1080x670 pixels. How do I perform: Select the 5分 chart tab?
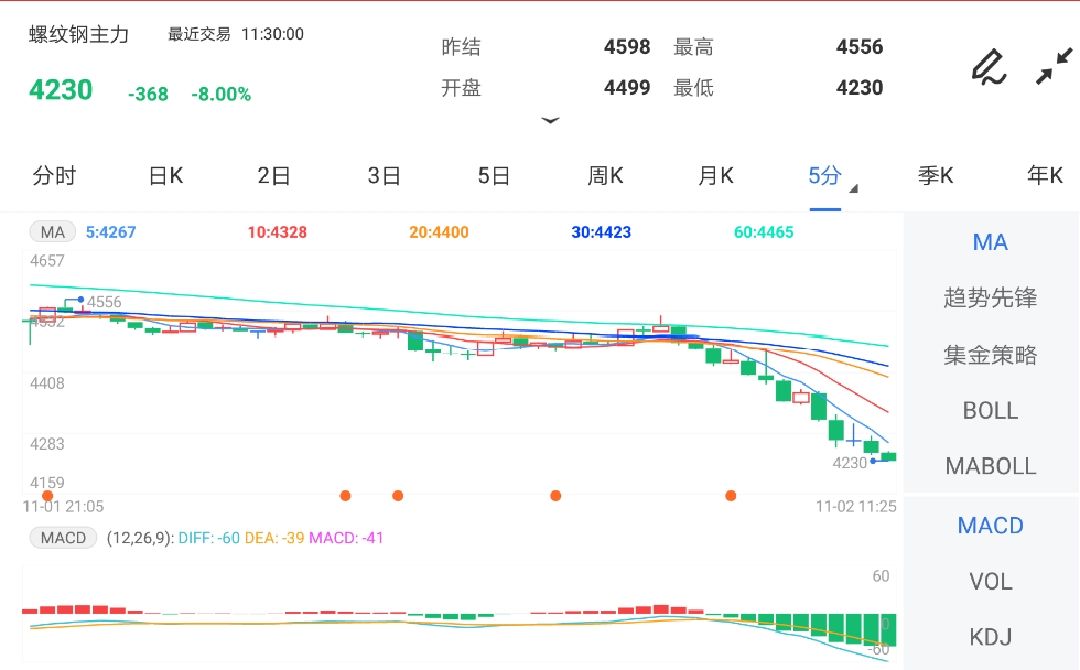(x=824, y=176)
